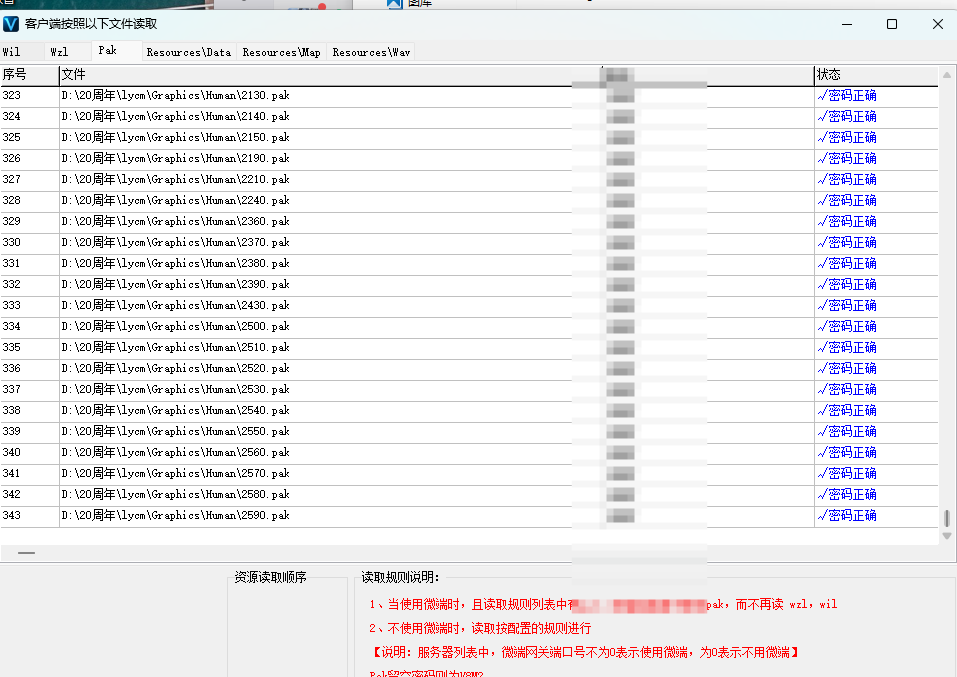
Task: Select row with Human\2520.pak
Action: coord(469,369)
